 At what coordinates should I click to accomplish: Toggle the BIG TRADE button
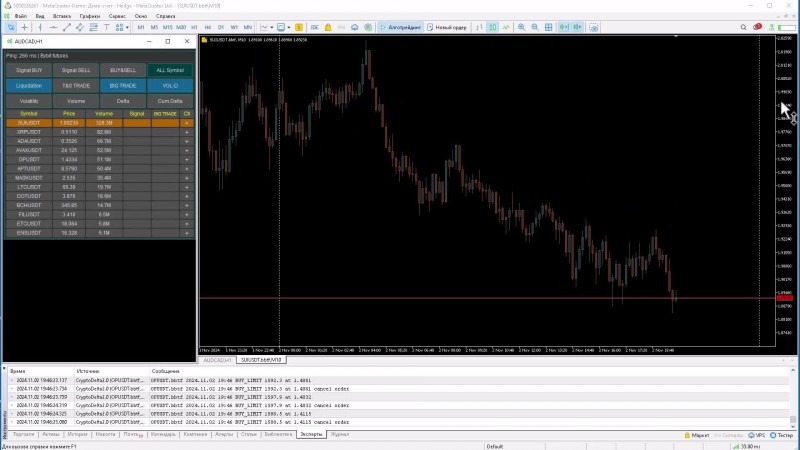123,86
